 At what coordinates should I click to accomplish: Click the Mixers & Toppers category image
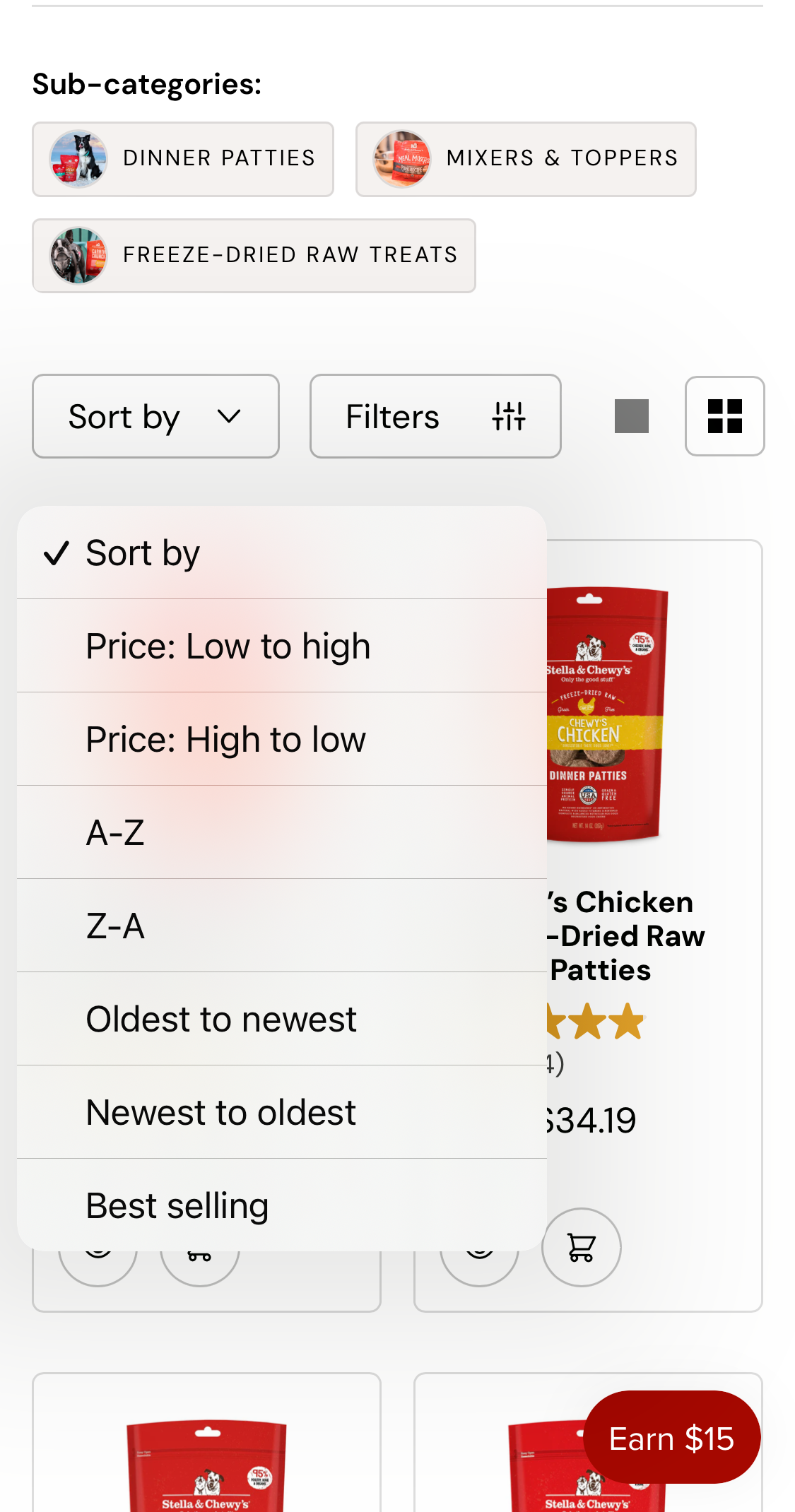402,159
